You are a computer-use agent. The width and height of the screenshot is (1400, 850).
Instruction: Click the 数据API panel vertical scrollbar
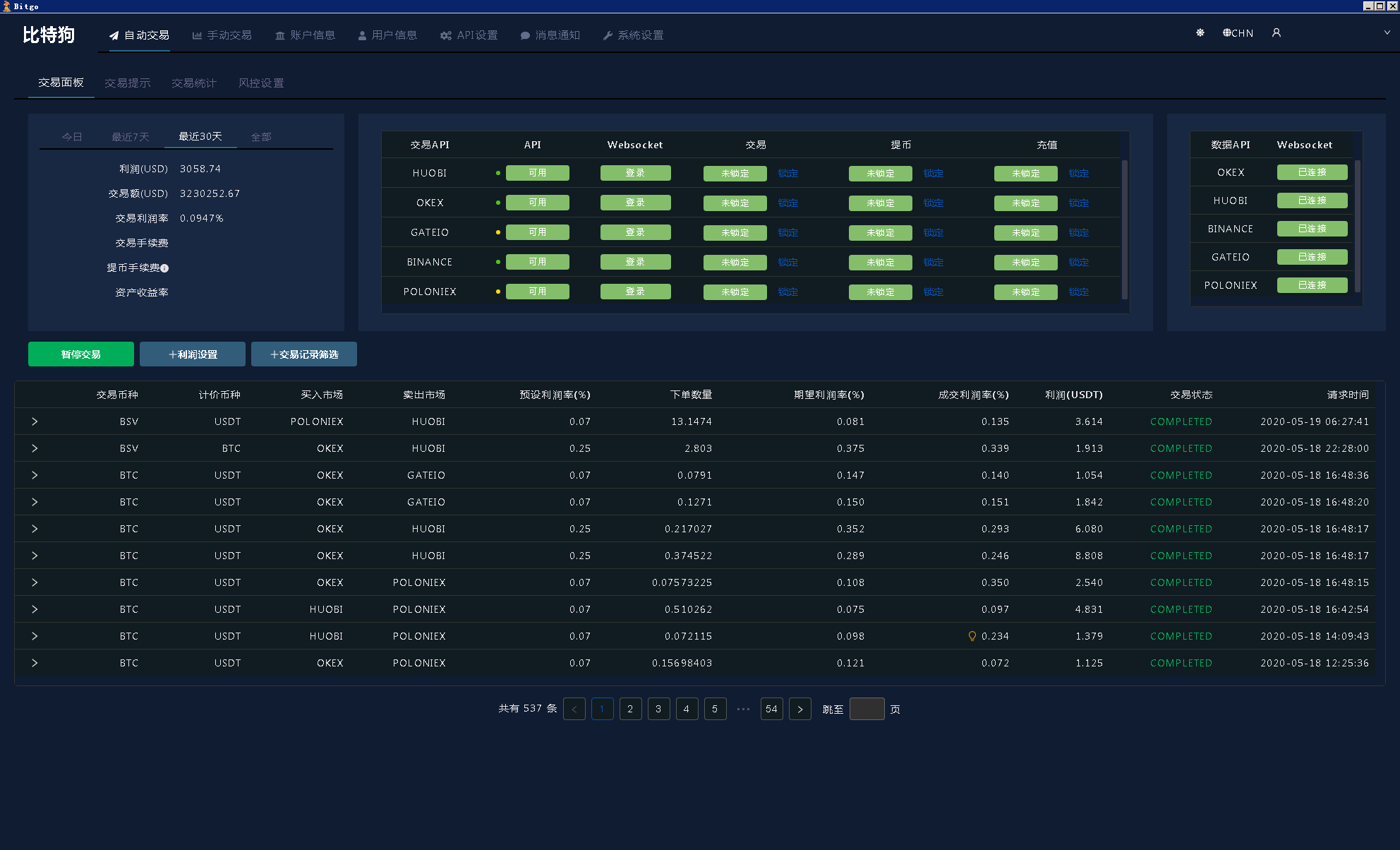point(1358,226)
